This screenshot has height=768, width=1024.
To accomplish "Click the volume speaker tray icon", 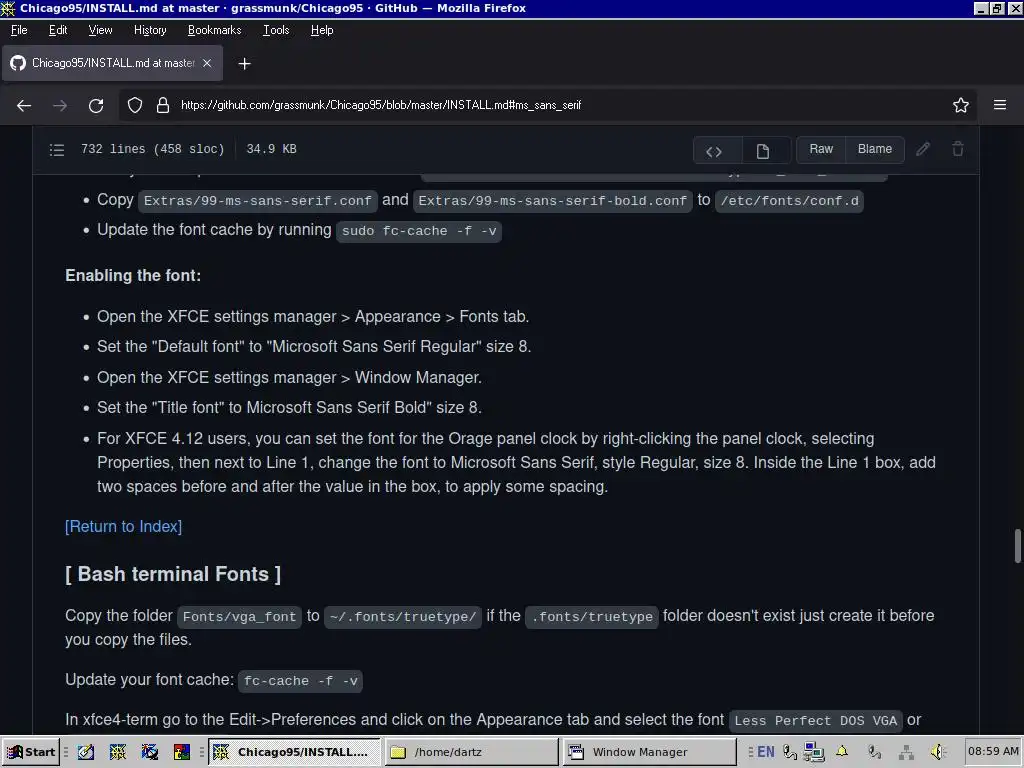I will (938, 752).
